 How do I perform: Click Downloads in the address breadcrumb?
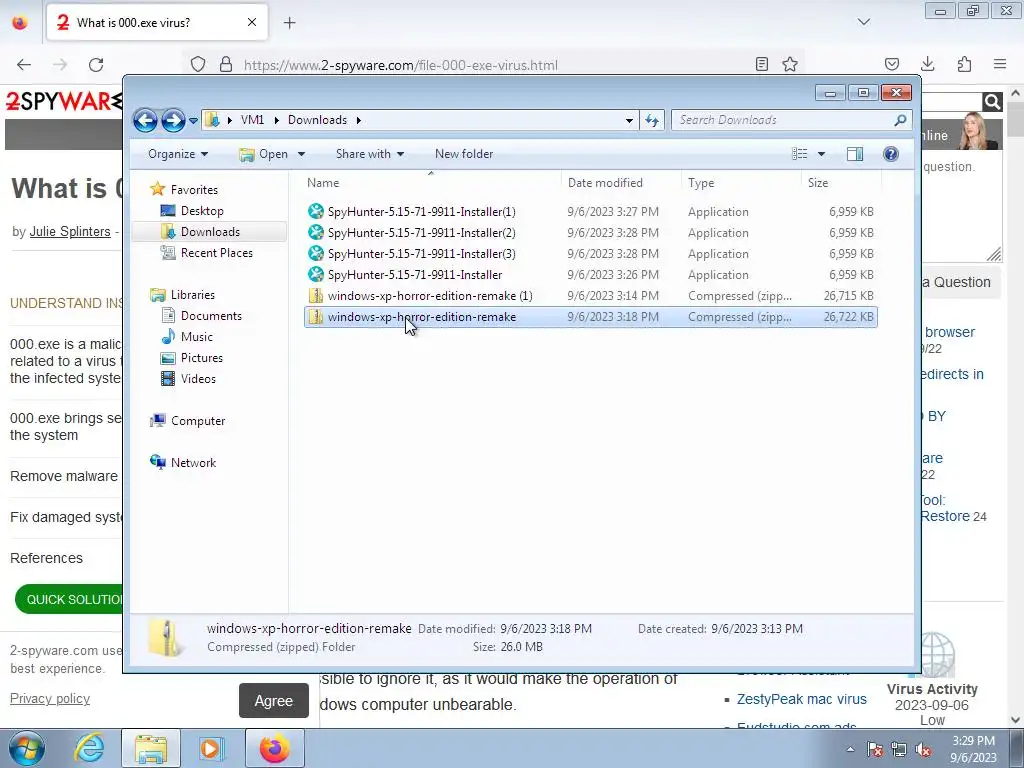tap(317, 120)
